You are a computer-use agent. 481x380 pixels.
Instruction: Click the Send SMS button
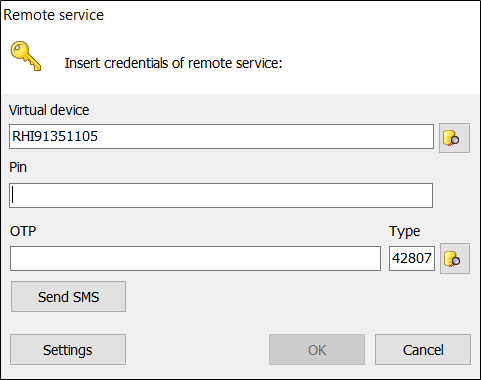click(68, 297)
